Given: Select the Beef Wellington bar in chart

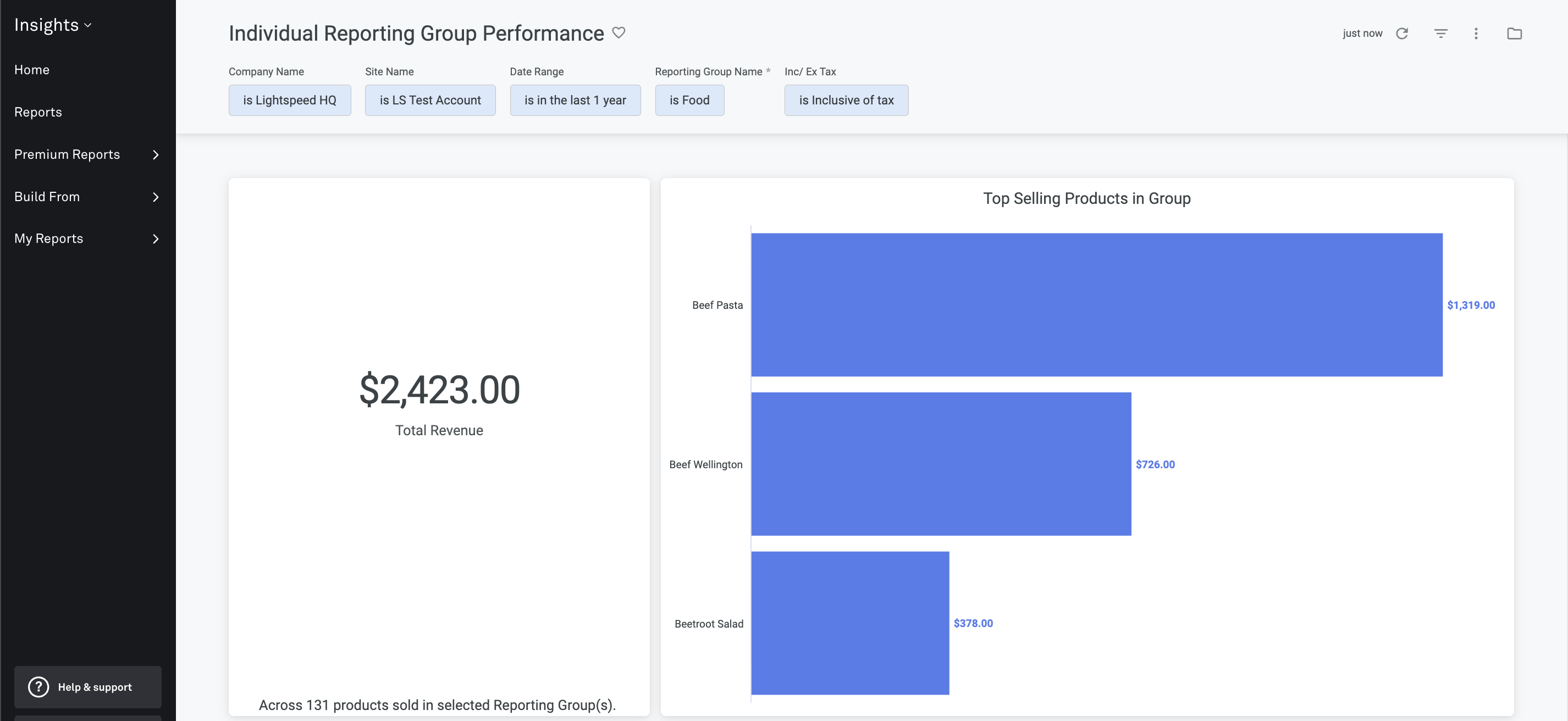Looking at the screenshot, I should pos(941,464).
